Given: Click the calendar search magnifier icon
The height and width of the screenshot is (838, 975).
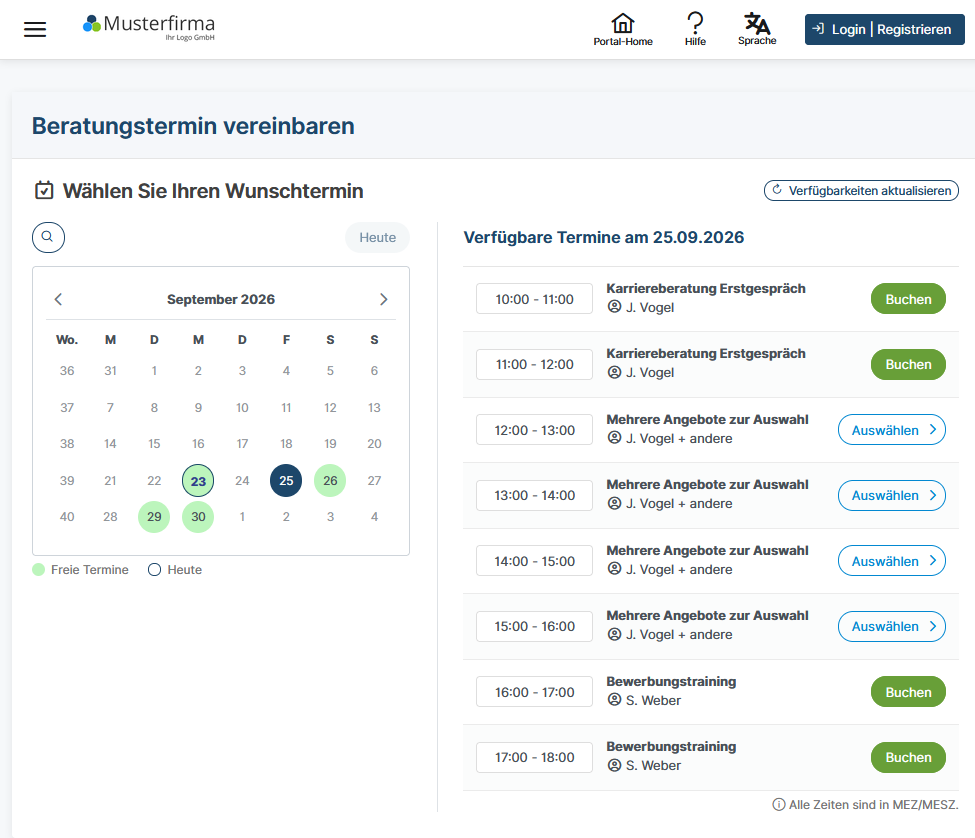Looking at the screenshot, I should pos(48,237).
